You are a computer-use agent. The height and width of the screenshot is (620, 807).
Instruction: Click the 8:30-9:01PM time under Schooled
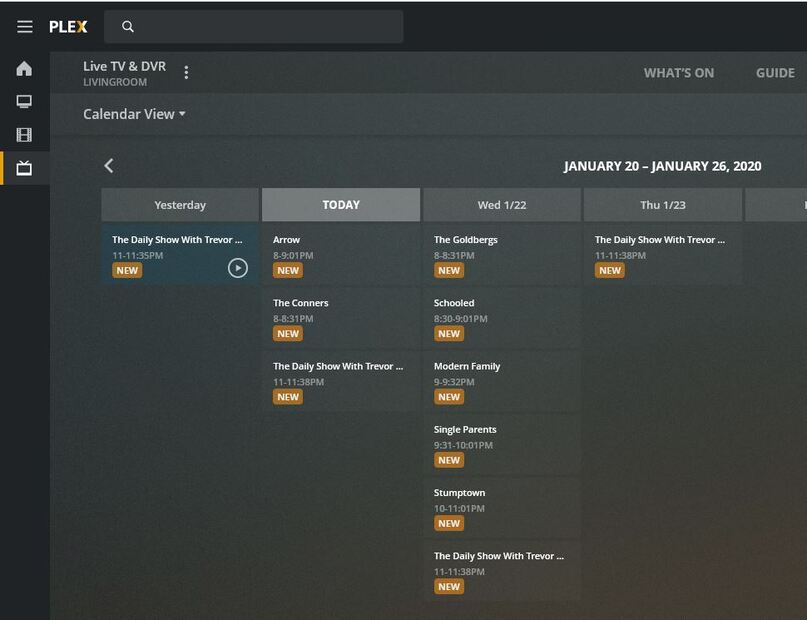tap(461, 318)
